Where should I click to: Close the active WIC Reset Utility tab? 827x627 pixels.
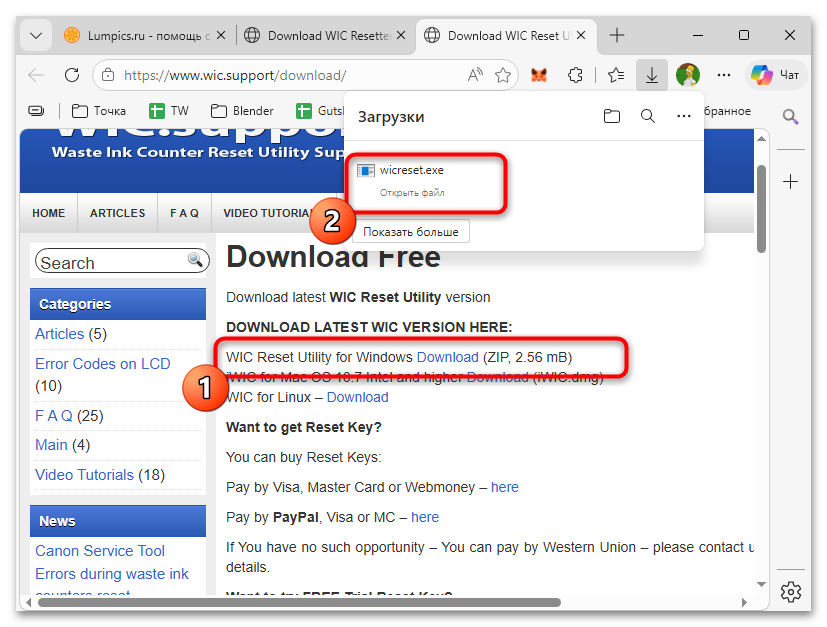coord(581,35)
